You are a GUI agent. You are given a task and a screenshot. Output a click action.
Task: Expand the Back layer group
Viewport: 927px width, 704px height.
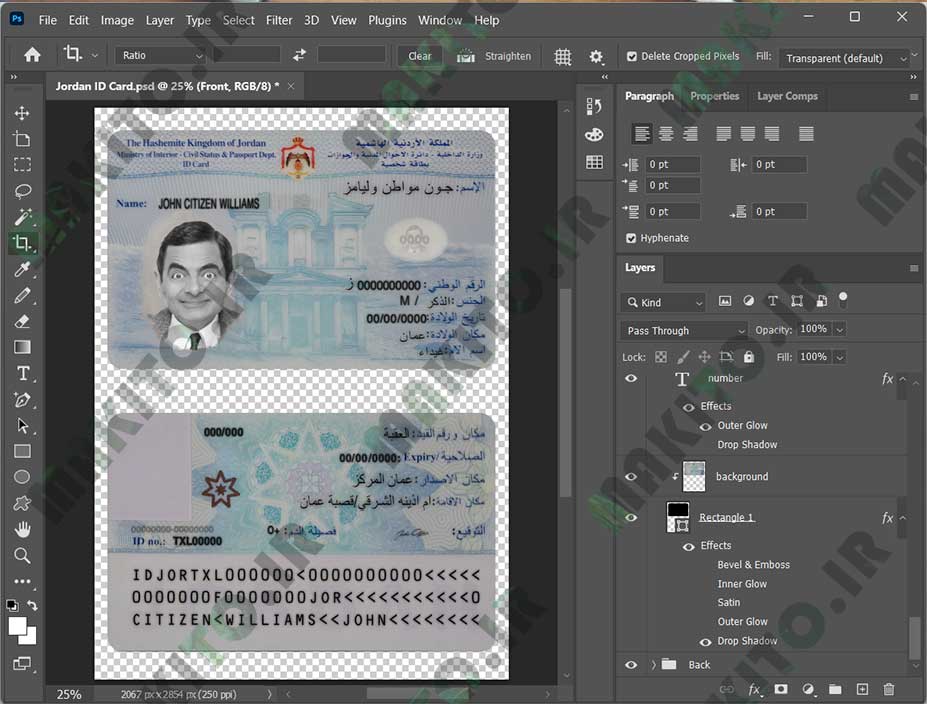tap(653, 665)
